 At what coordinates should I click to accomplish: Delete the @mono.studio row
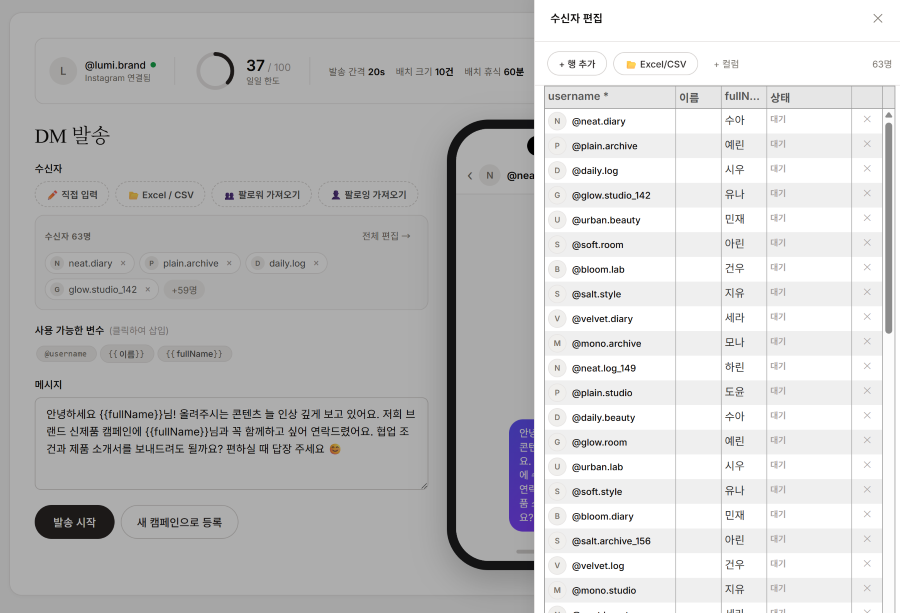(867, 588)
